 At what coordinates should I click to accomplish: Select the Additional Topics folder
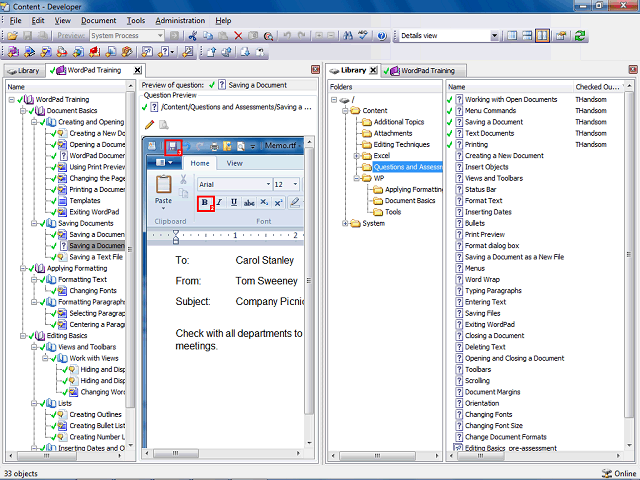pos(399,122)
